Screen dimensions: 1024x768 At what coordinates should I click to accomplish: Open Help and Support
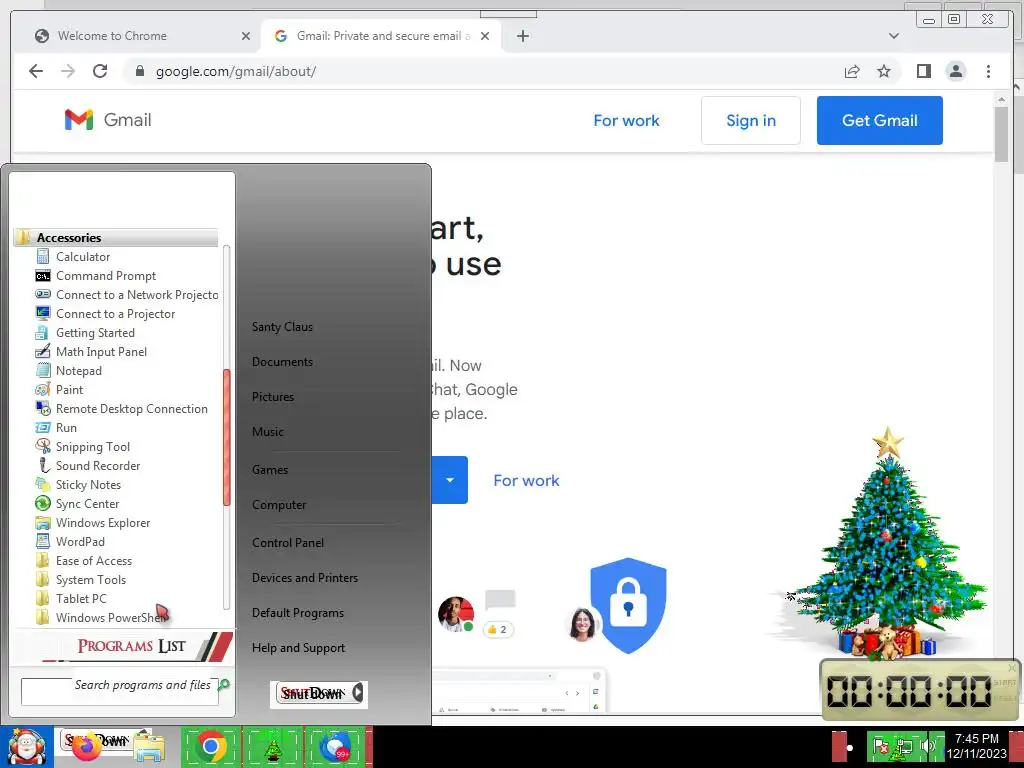coord(298,648)
